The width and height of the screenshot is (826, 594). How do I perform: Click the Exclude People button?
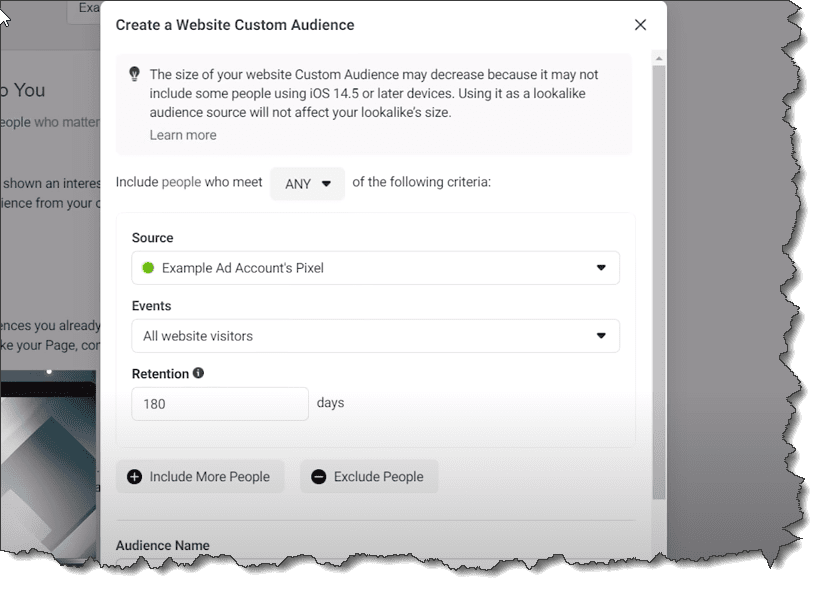pyautogui.click(x=368, y=477)
